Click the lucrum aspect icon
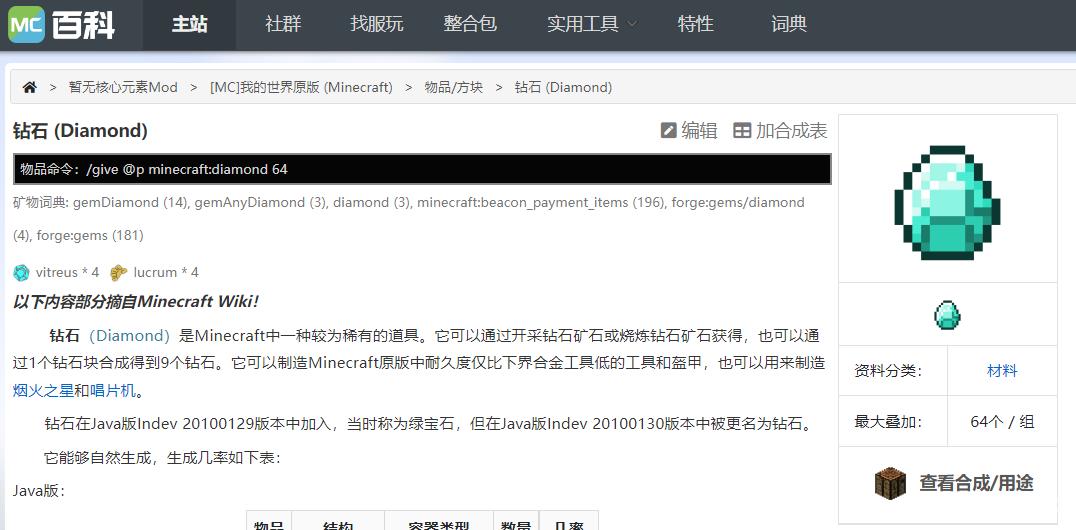This screenshot has height=530, width=1076. tap(119, 273)
